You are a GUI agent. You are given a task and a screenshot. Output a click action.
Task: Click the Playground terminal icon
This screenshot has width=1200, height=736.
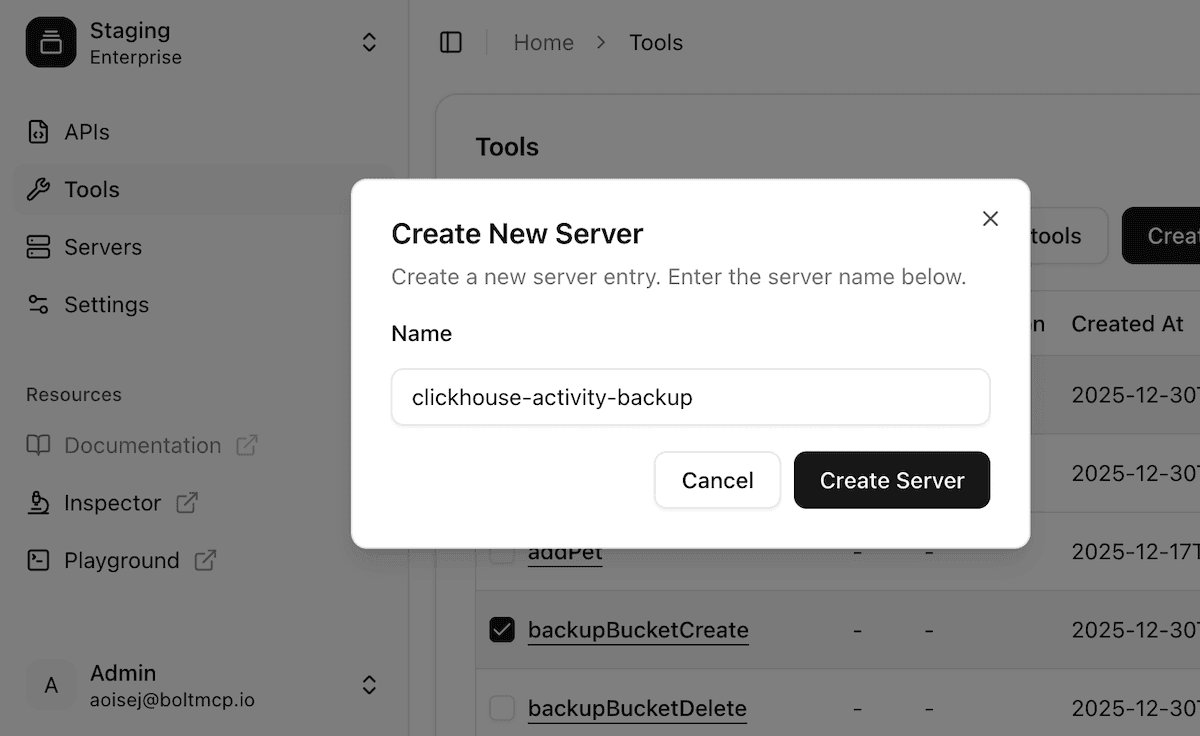(38, 561)
